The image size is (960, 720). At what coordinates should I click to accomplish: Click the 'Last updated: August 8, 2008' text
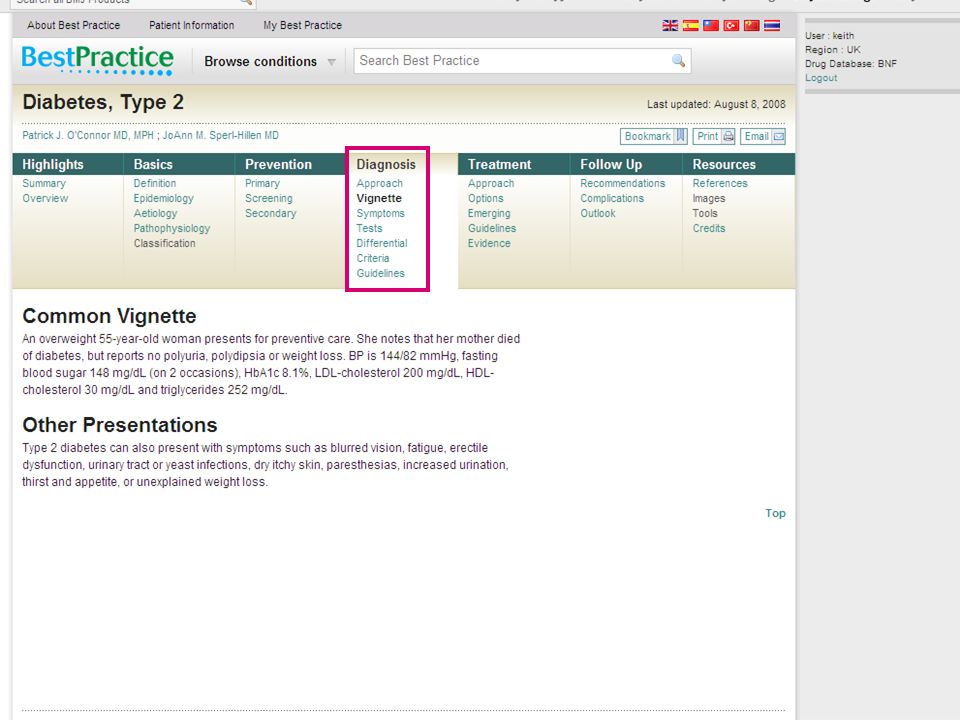[x=716, y=104]
